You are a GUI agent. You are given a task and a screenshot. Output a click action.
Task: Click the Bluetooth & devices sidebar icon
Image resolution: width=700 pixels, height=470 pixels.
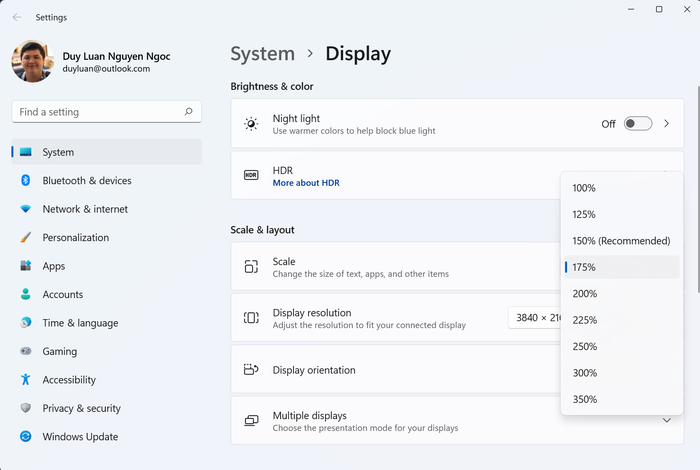[x=26, y=181]
